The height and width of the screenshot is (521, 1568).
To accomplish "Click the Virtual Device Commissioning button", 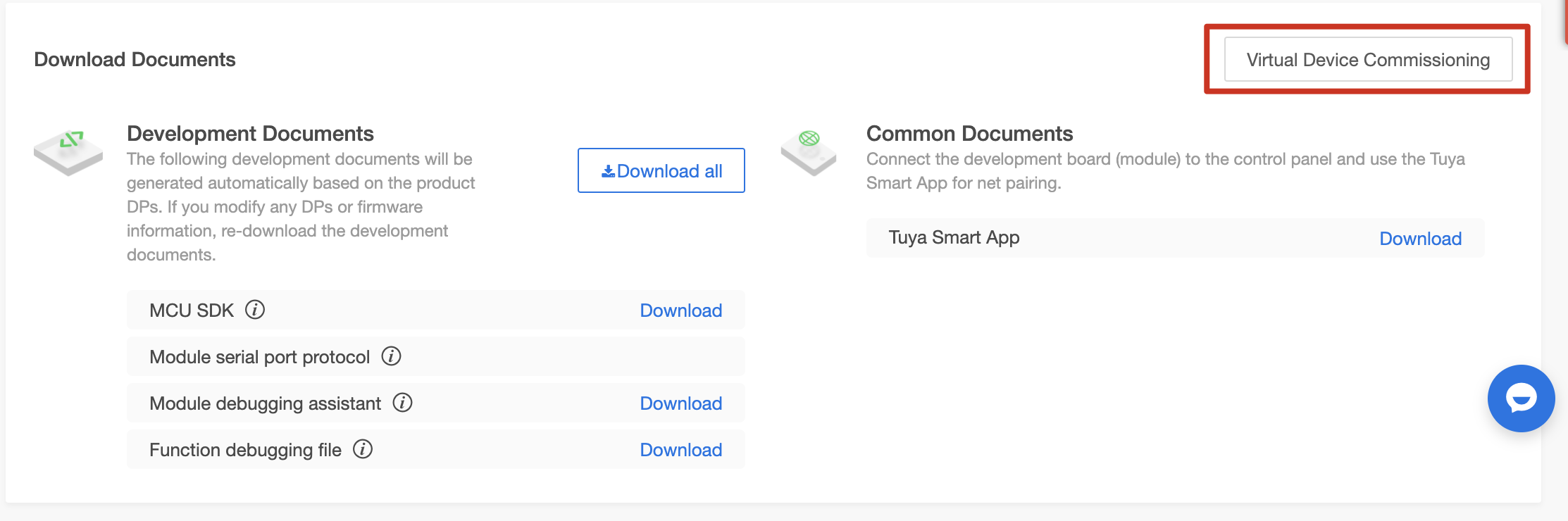I will coord(1367,60).
